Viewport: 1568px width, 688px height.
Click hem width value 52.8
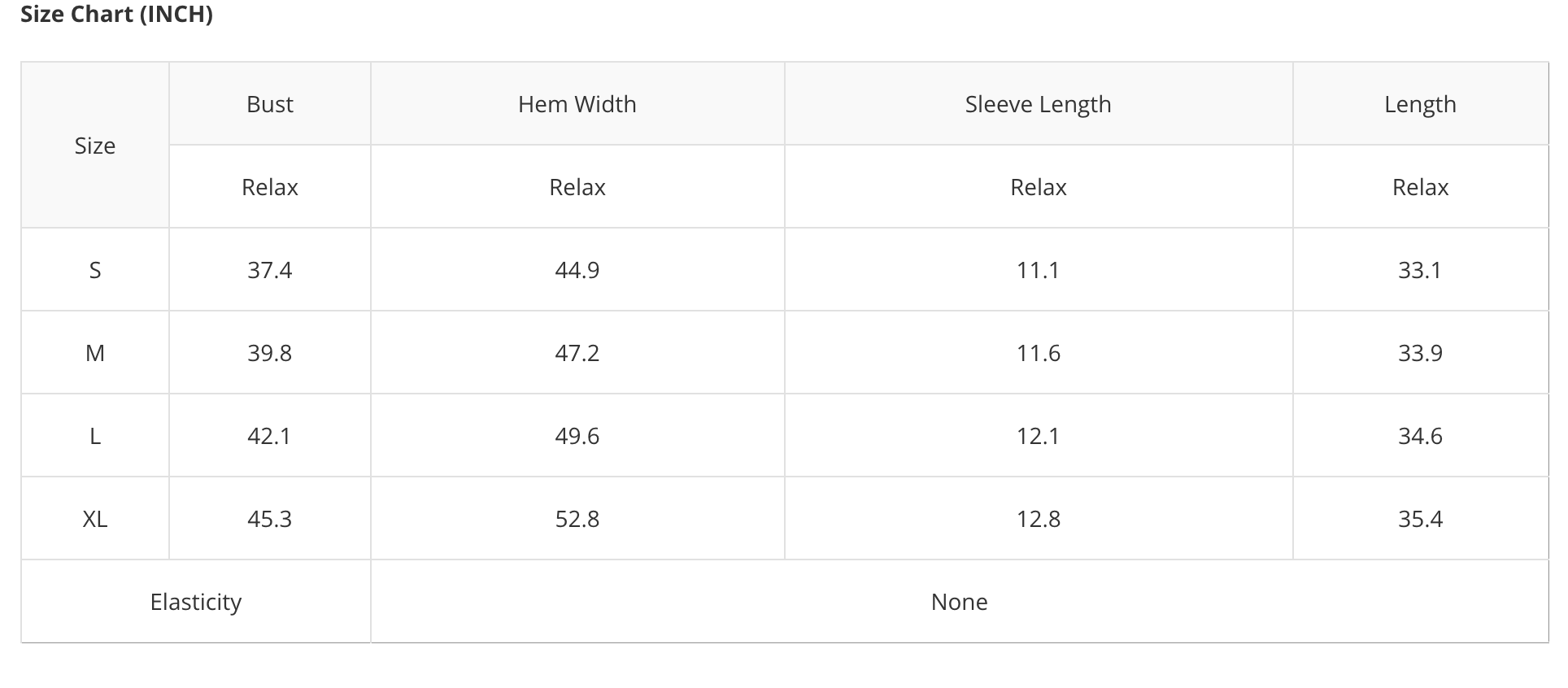pyautogui.click(x=577, y=519)
